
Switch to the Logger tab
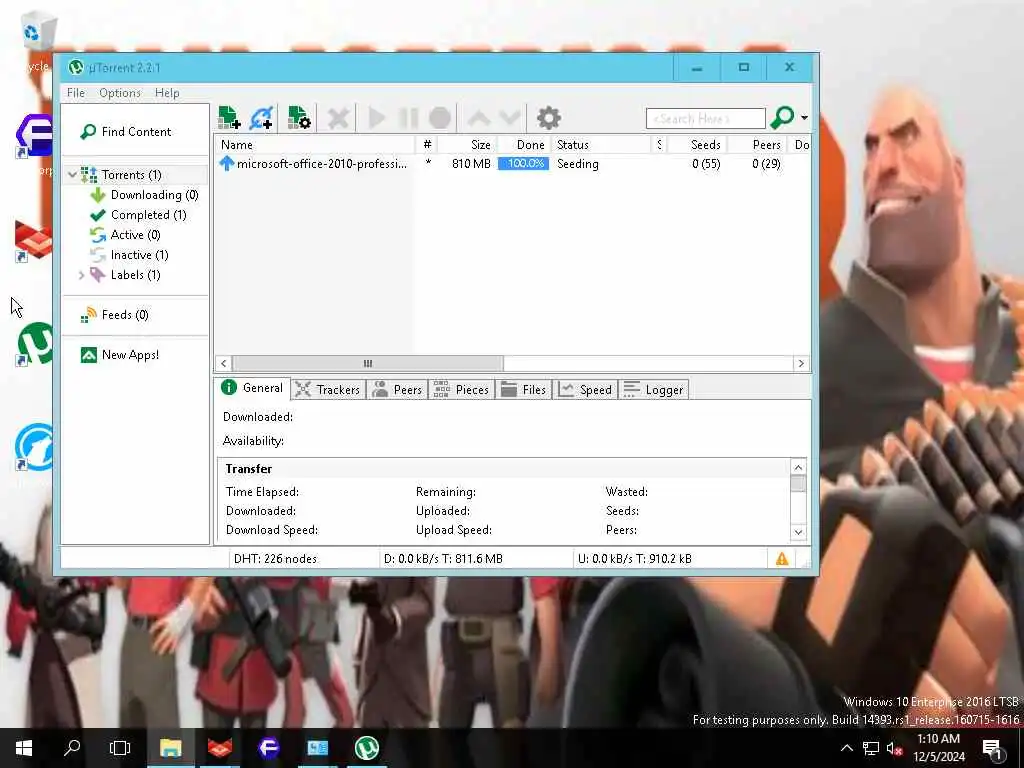coord(653,389)
